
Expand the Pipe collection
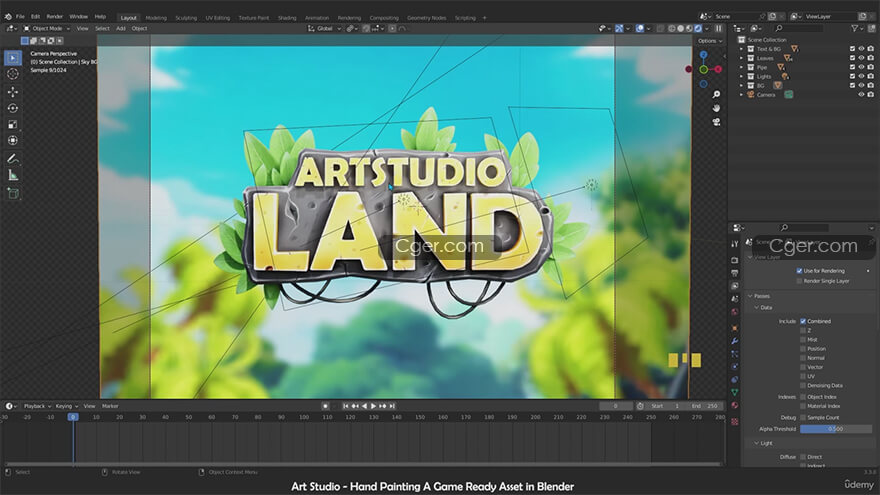point(741,67)
